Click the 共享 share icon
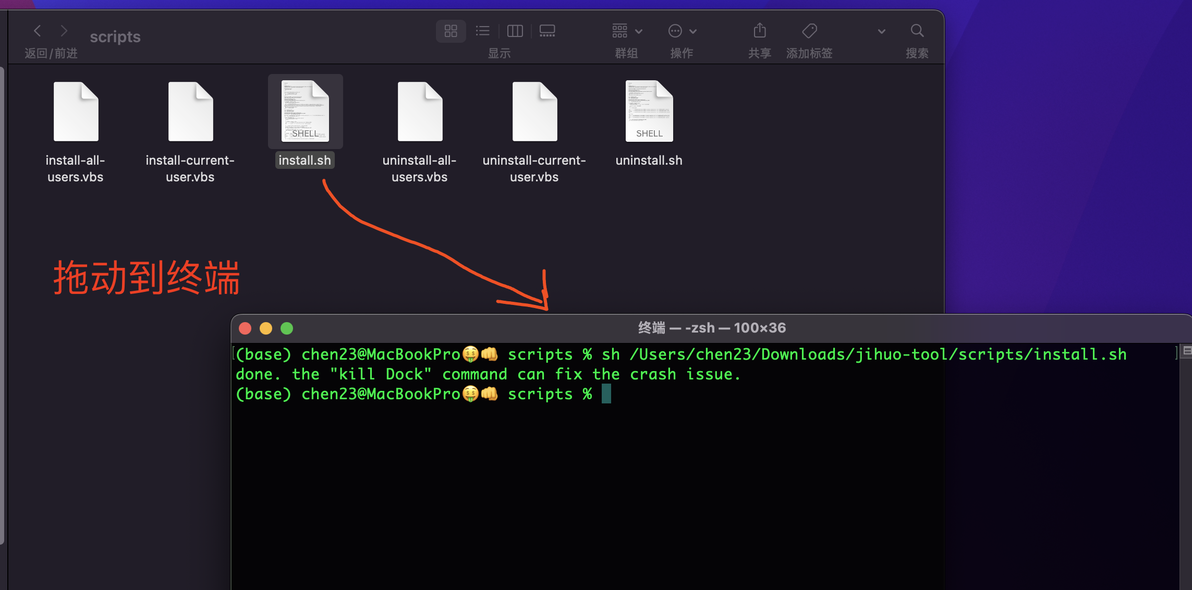 pos(759,30)
